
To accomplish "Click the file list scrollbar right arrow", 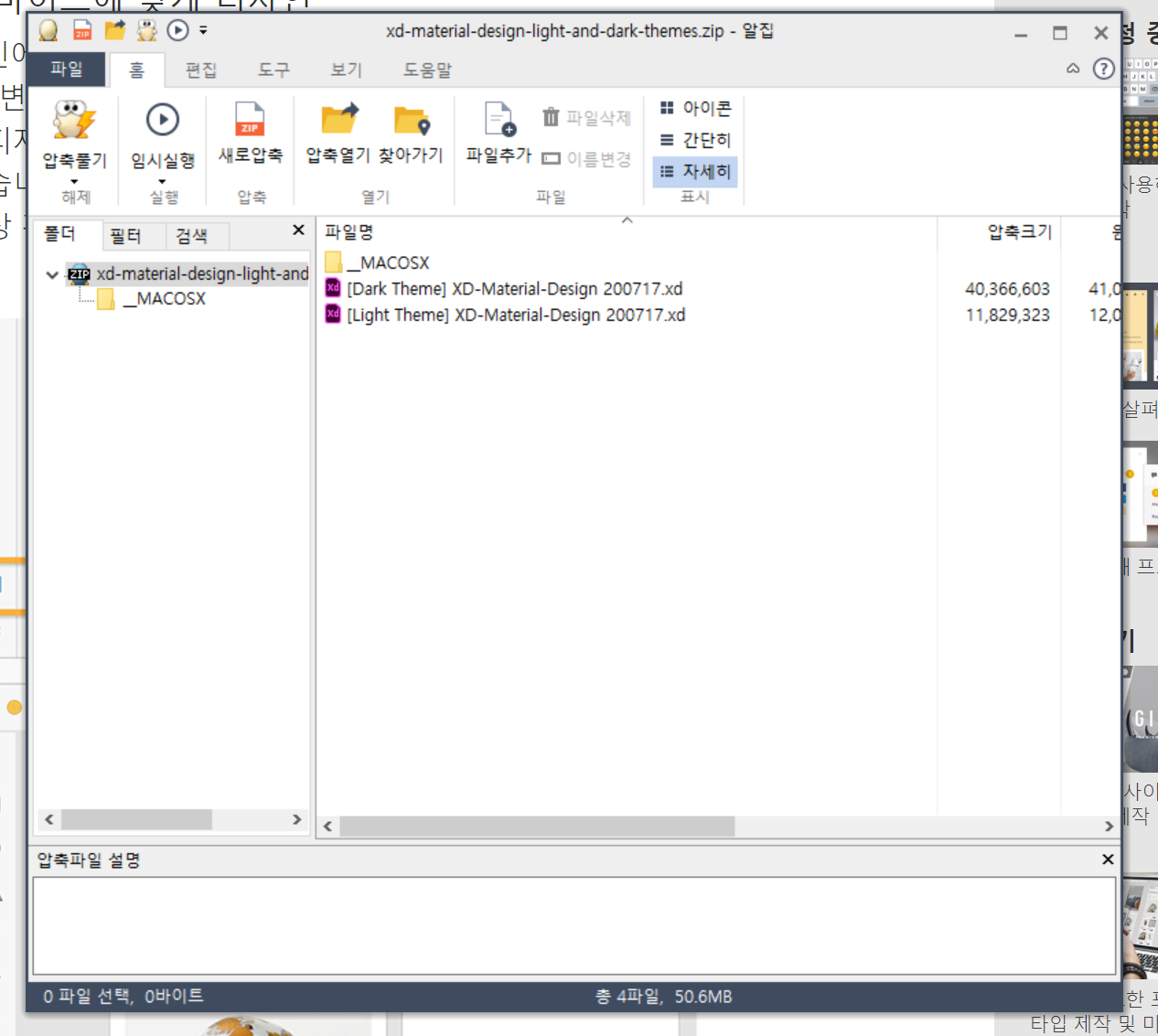I will 1109,827.
